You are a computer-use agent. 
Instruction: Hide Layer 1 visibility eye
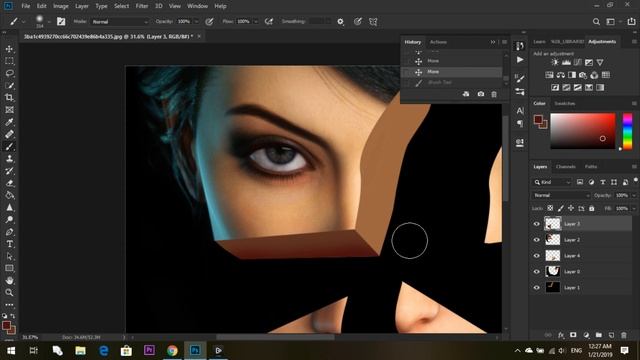(536, 287)
